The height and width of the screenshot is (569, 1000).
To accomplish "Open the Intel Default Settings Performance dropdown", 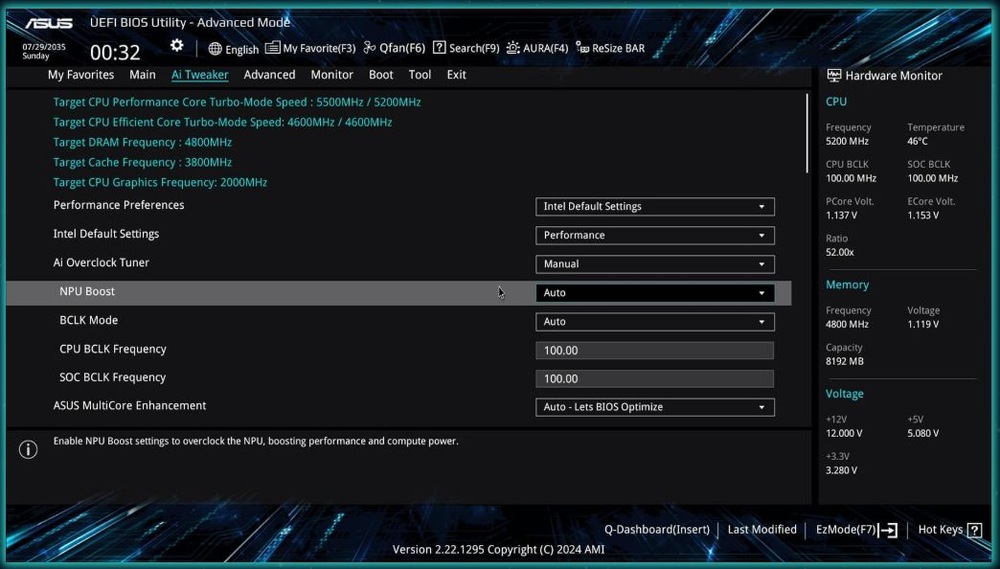I will (655, 235).
